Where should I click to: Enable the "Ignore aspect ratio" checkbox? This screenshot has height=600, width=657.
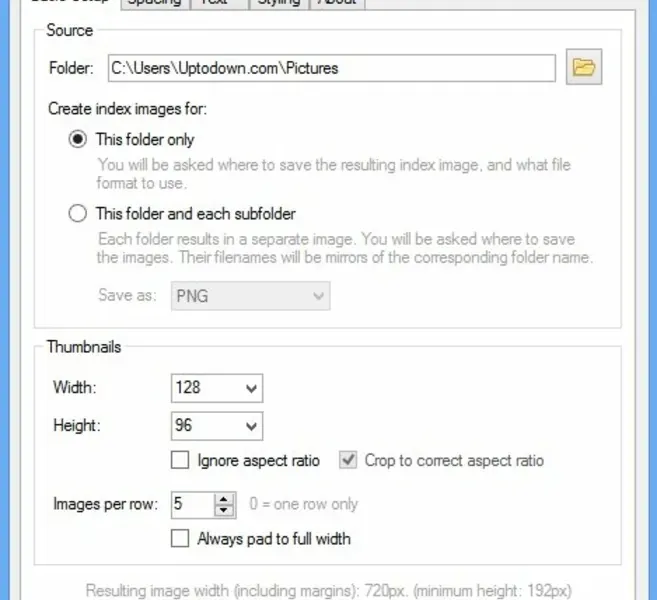[180, 461]
